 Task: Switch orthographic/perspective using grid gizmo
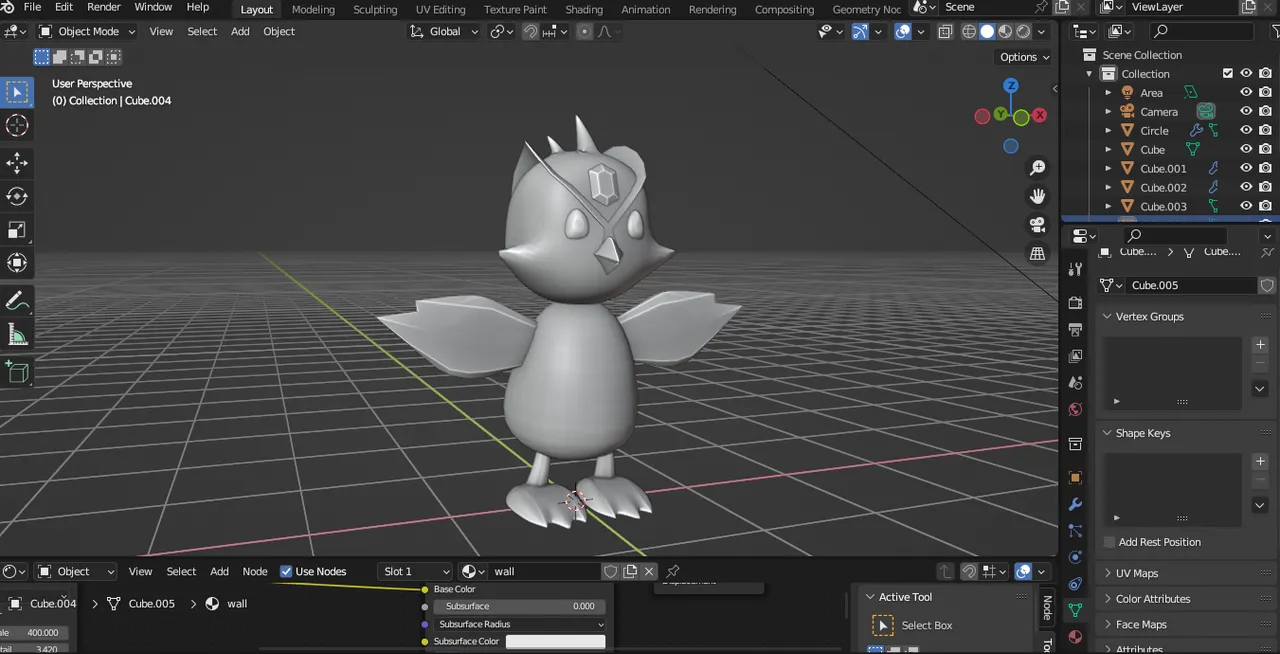(1038, 254)
